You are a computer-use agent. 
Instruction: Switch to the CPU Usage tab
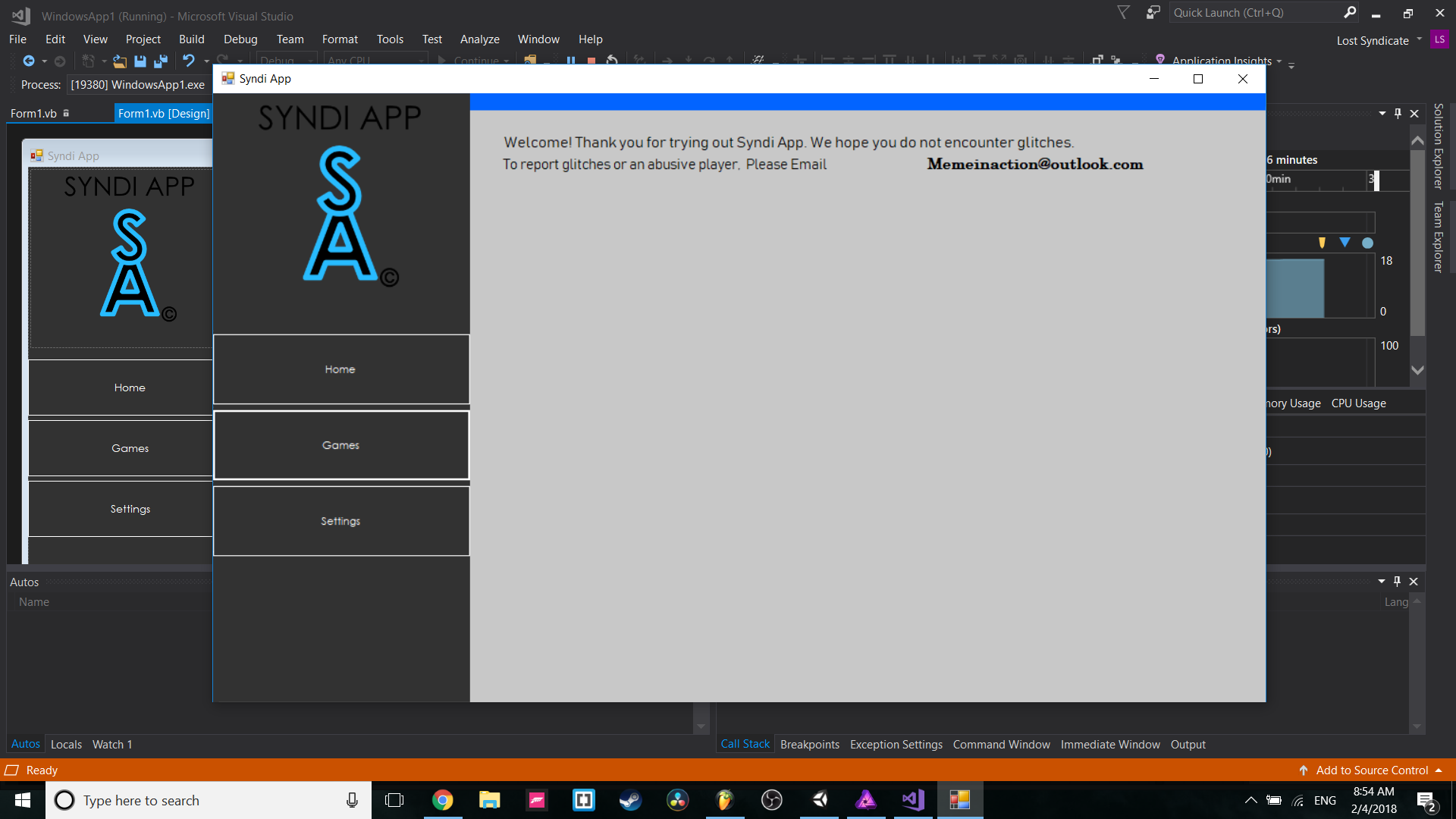(x=1358, y=403)
